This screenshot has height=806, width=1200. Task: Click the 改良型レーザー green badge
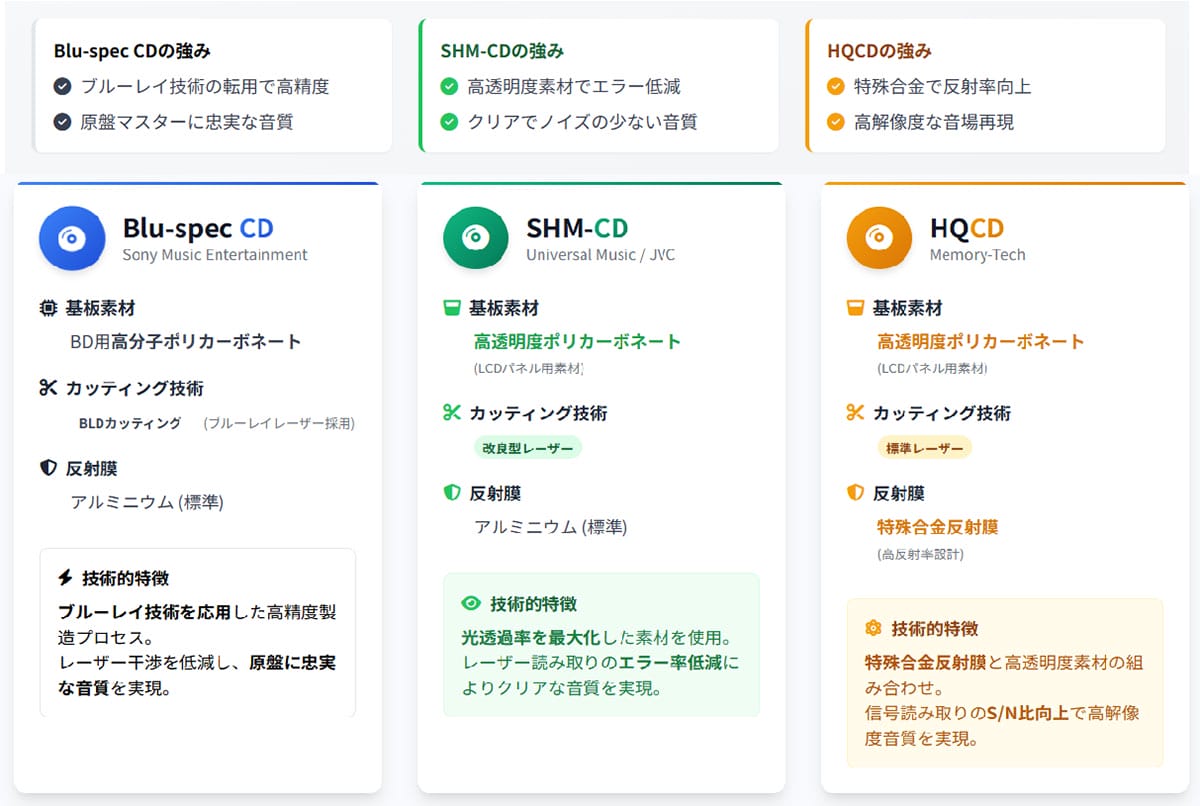click(528, 448)
